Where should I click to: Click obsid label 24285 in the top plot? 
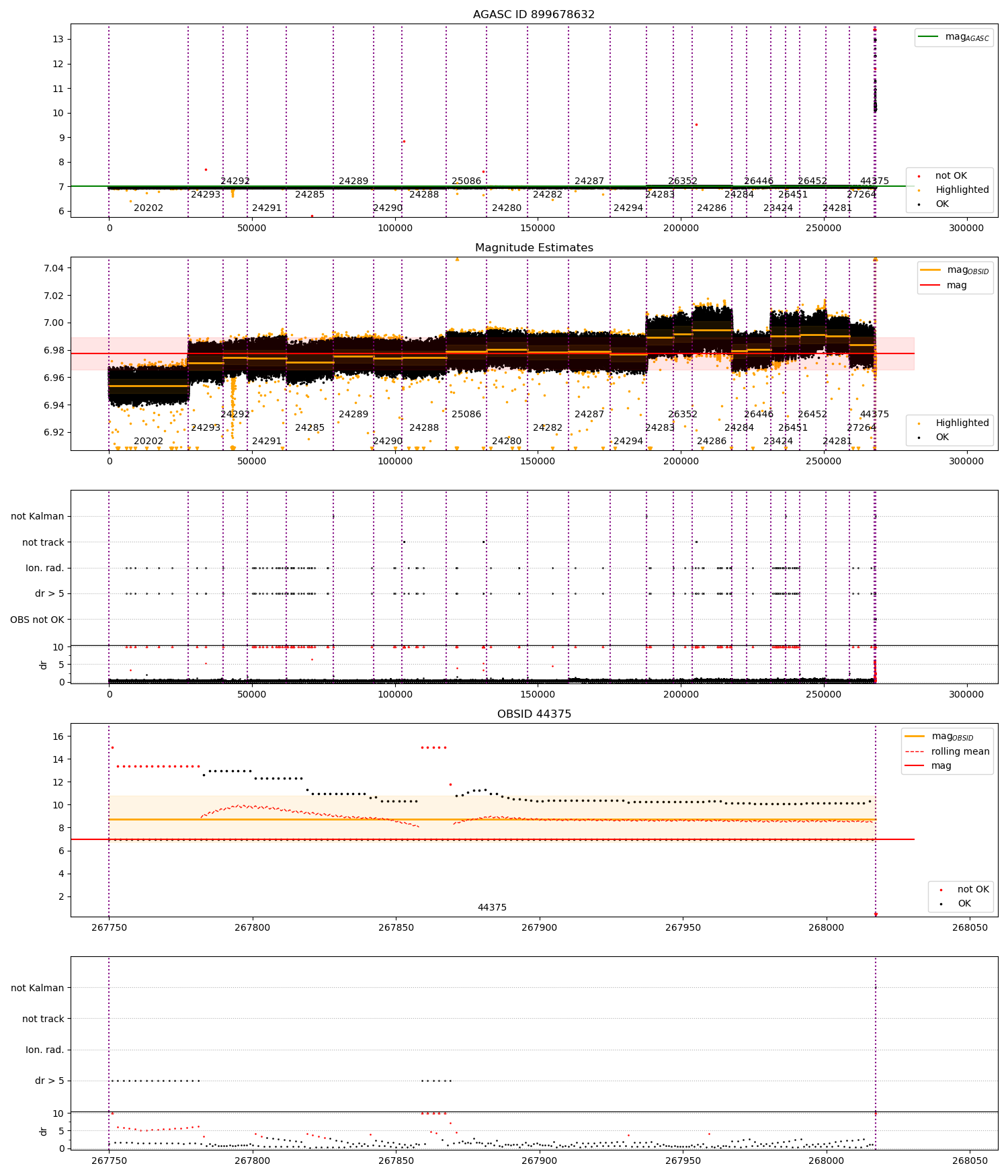(x=310, y=194)
